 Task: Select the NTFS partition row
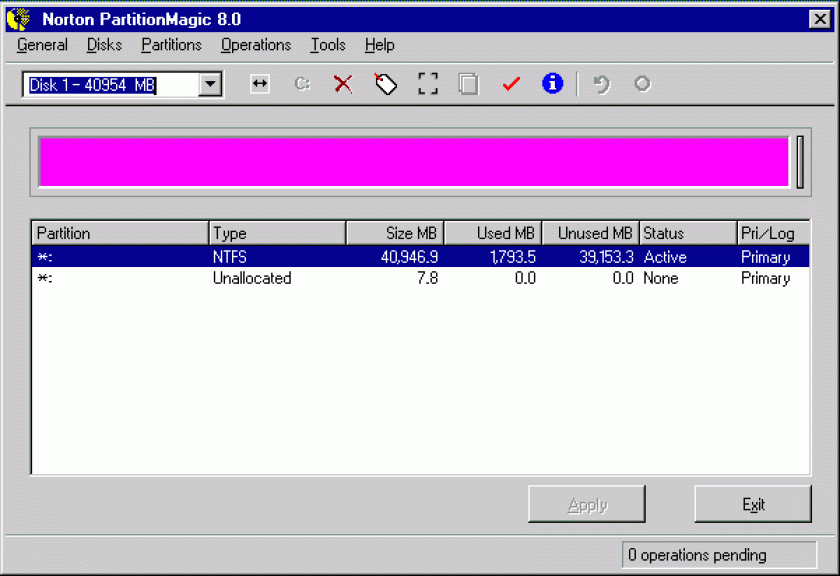click(x=421, y=257)
